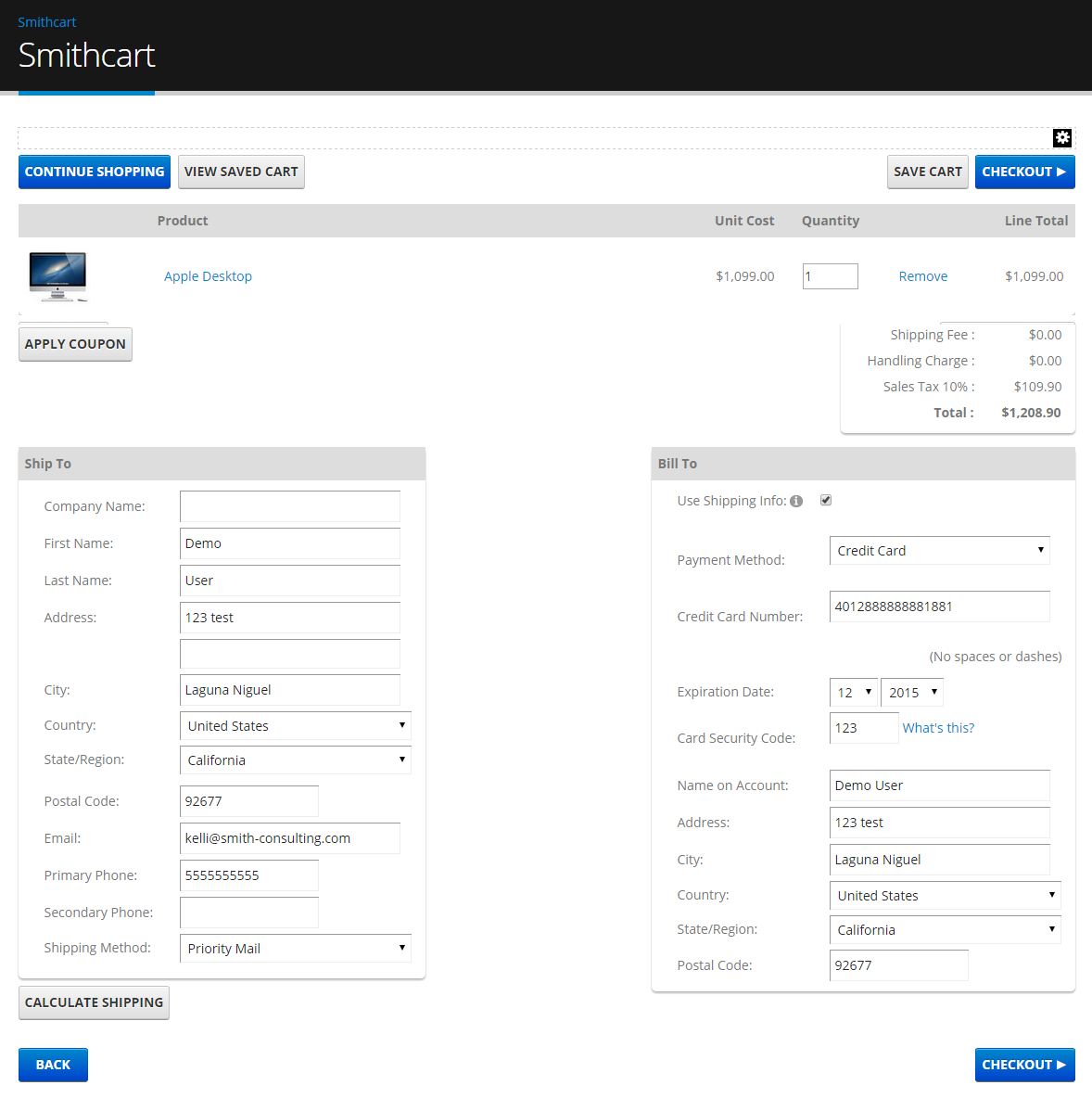Click the 'Handling Charge :' label
The height and width of the screenshot is (1098, 1092).
pyautogui.click(x=921, y=362)
